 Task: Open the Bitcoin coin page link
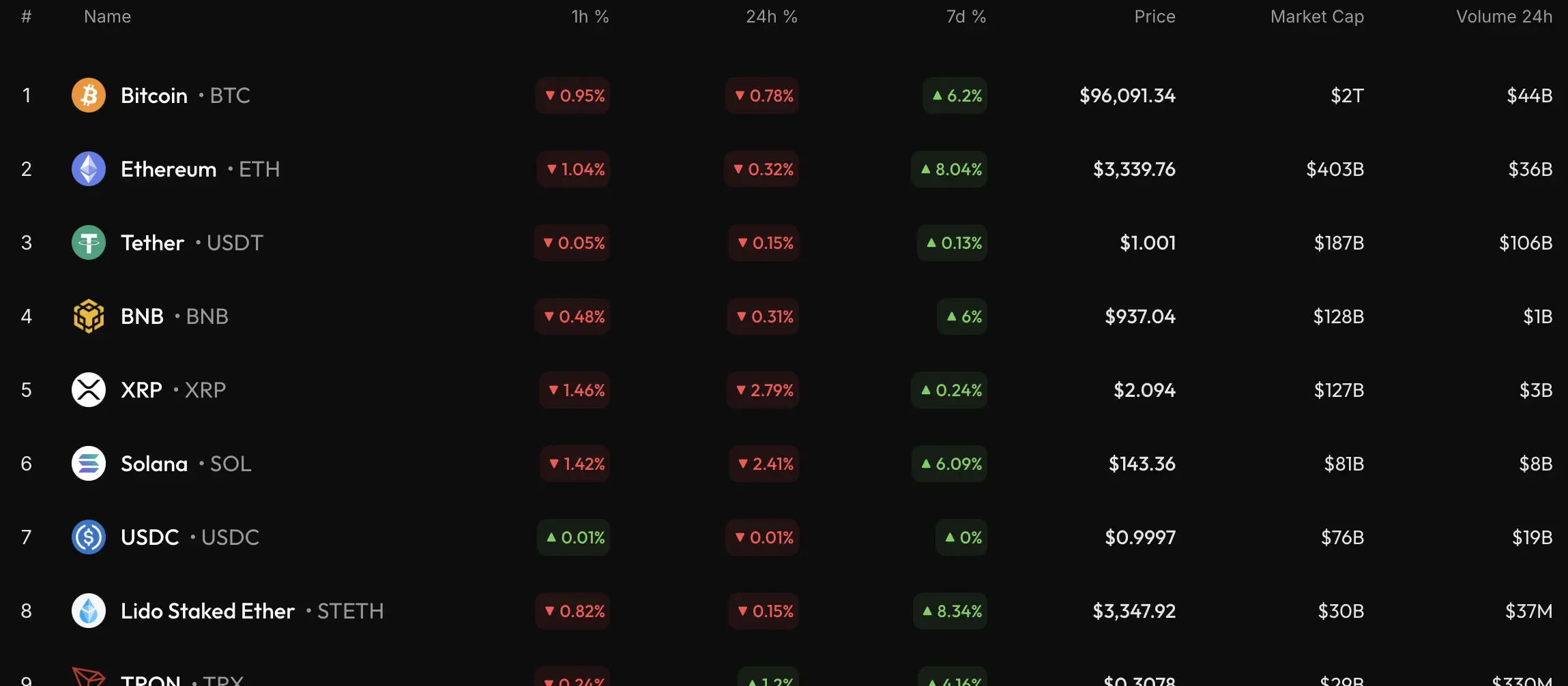click(x=154, y=95)
